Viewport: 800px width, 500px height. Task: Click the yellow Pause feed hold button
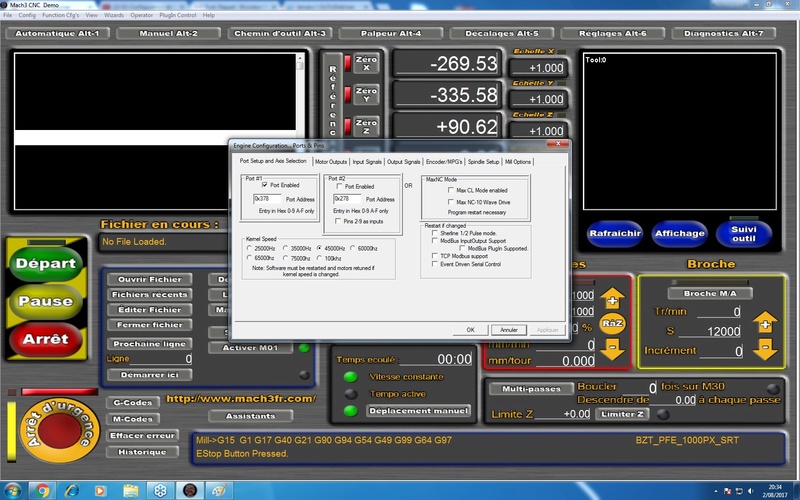45,301
